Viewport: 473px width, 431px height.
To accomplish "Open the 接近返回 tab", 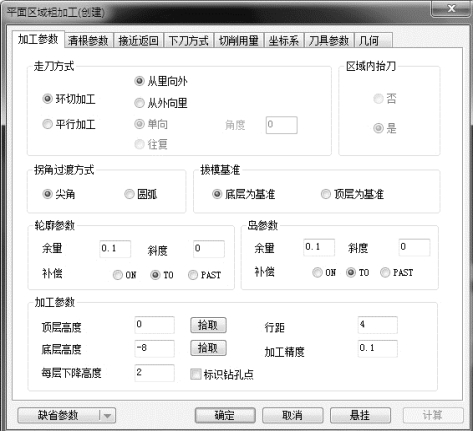I will tap(138, 41).
